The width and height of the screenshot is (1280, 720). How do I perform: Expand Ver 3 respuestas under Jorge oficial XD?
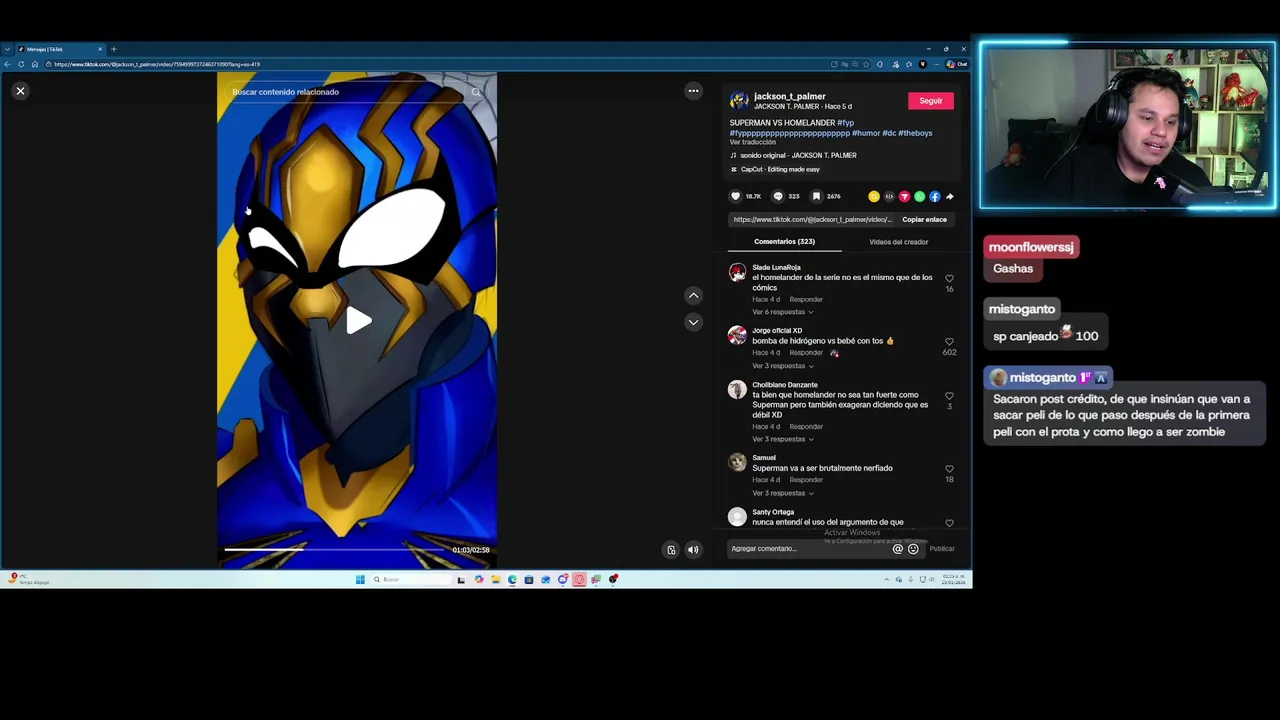click(782, 366)
